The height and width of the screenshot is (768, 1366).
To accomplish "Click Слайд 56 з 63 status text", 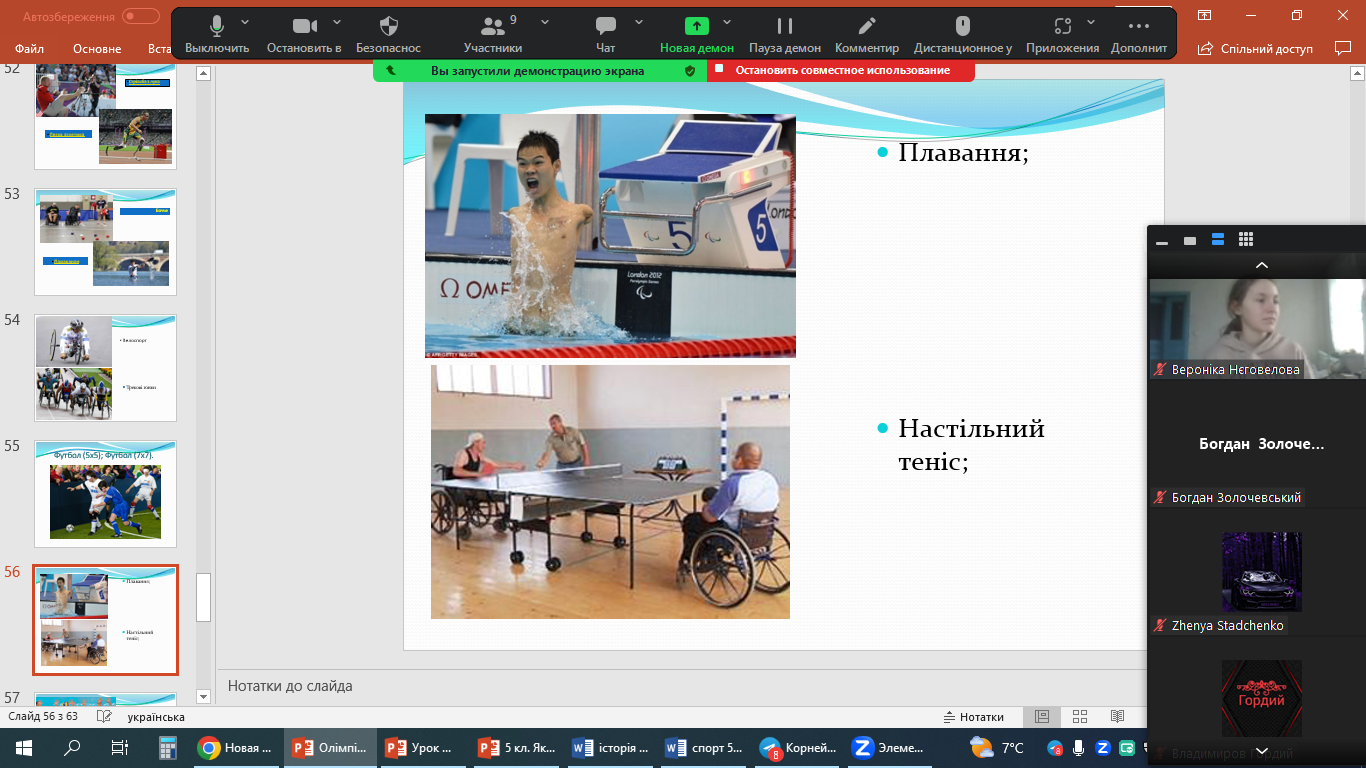I will pyautogui.click(x=43, y=717).
